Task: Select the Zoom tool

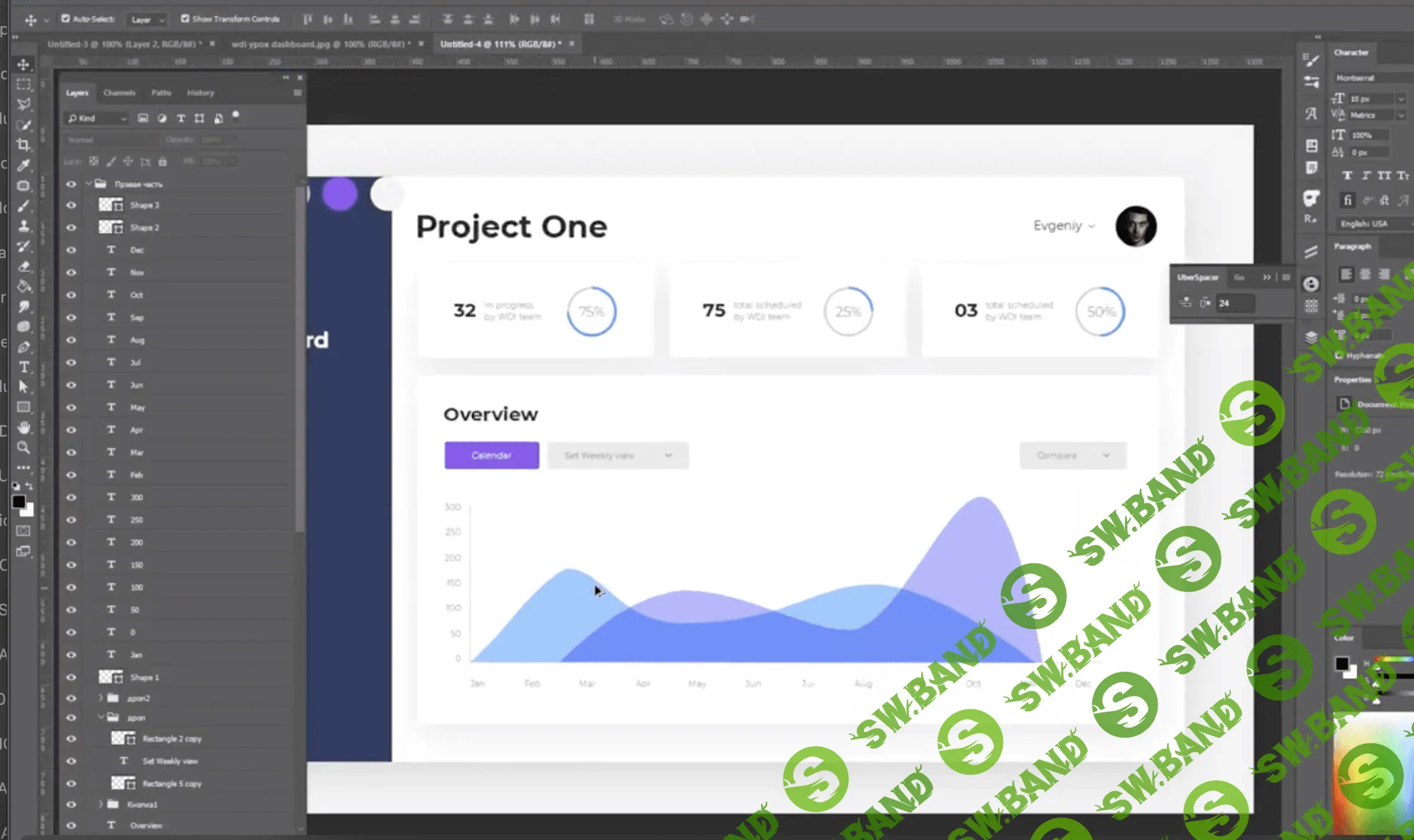Action: 24,447
